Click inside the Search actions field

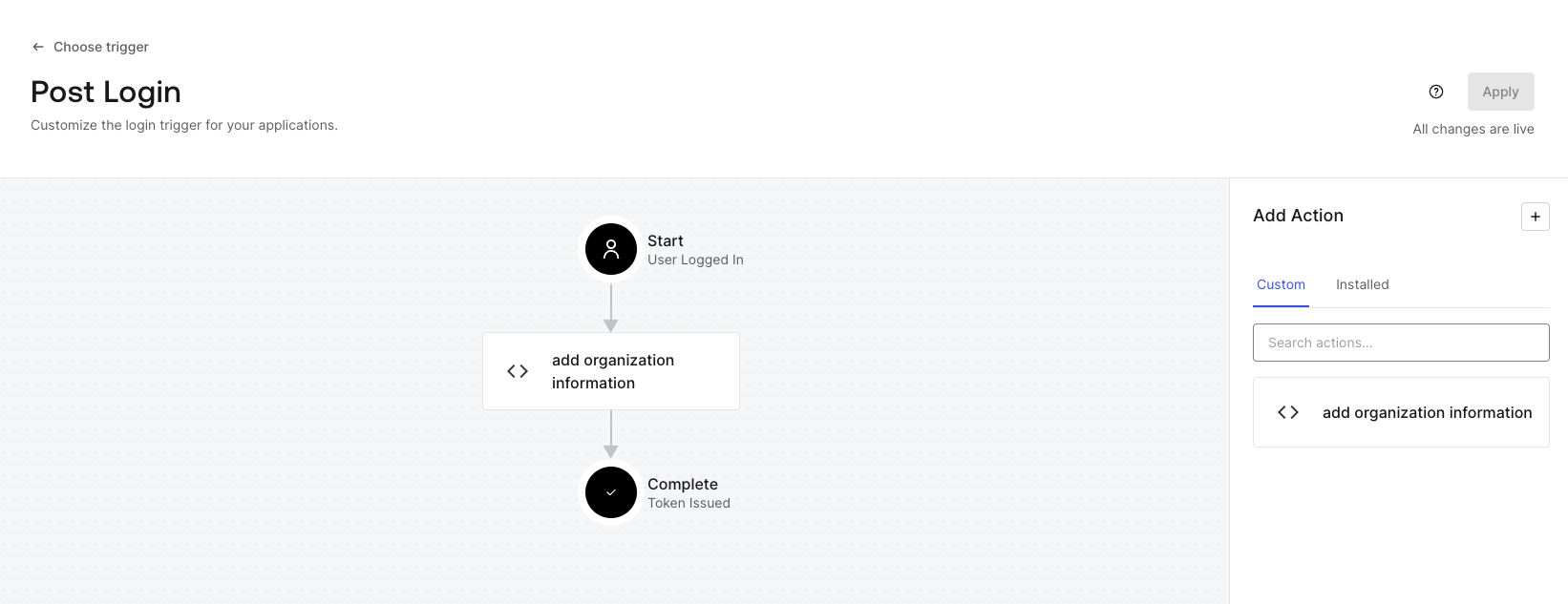tap(1400, 342)
